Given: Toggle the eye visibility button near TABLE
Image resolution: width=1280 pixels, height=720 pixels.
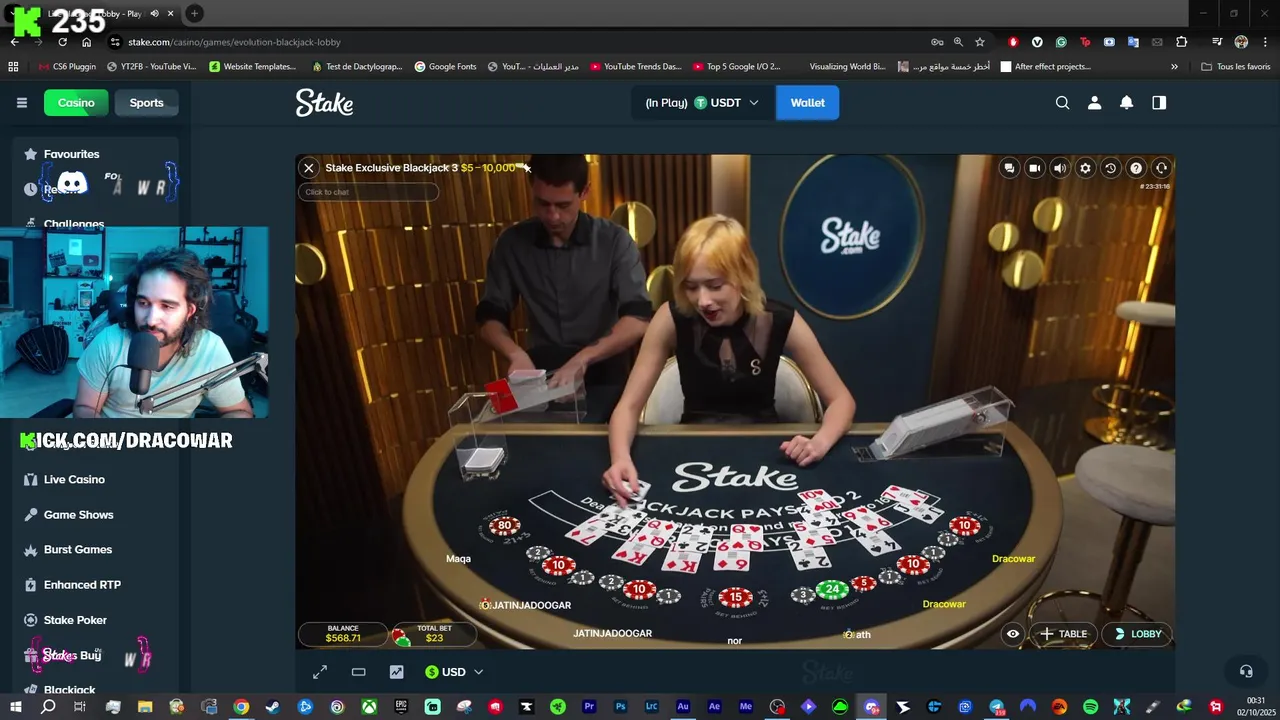Looking at the screenshot, I should (x=1013, y=634).
